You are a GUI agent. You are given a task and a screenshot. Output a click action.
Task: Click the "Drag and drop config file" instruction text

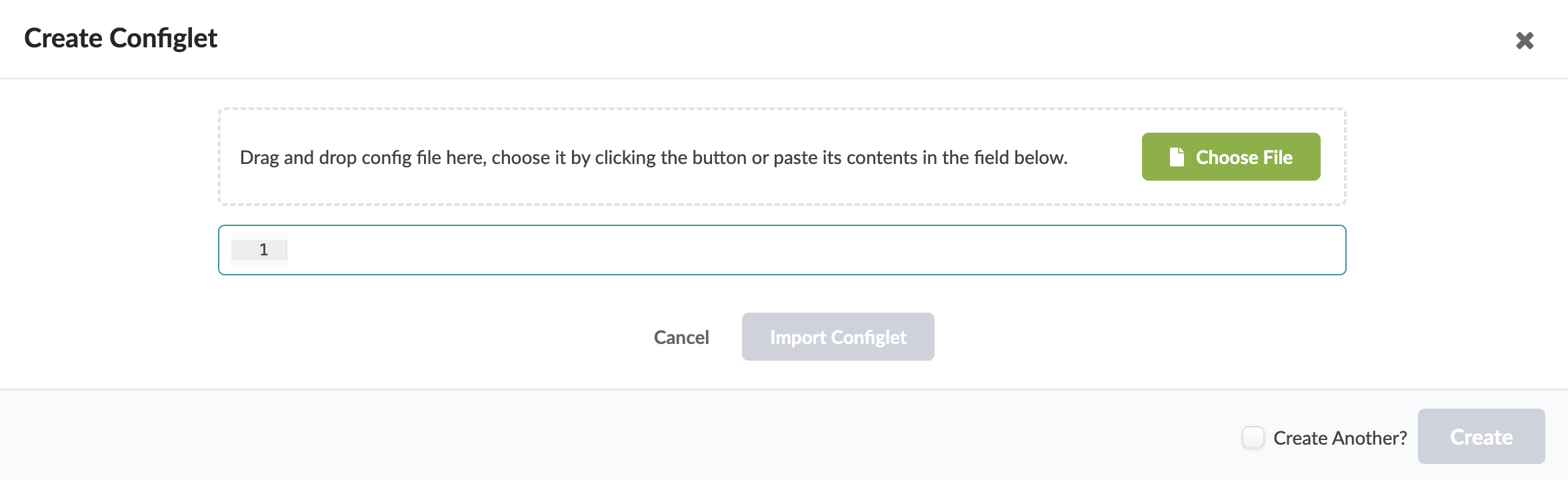(x=653, y=157)
